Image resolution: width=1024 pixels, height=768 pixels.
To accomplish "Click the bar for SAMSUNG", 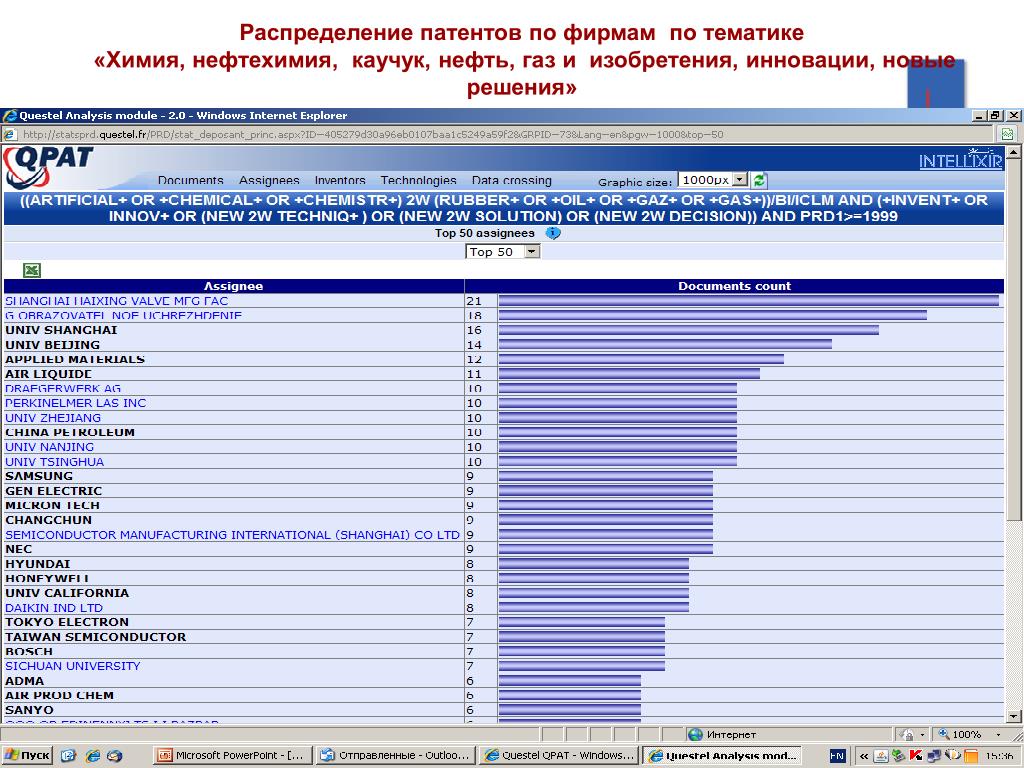I will click(x=605, y=476).
